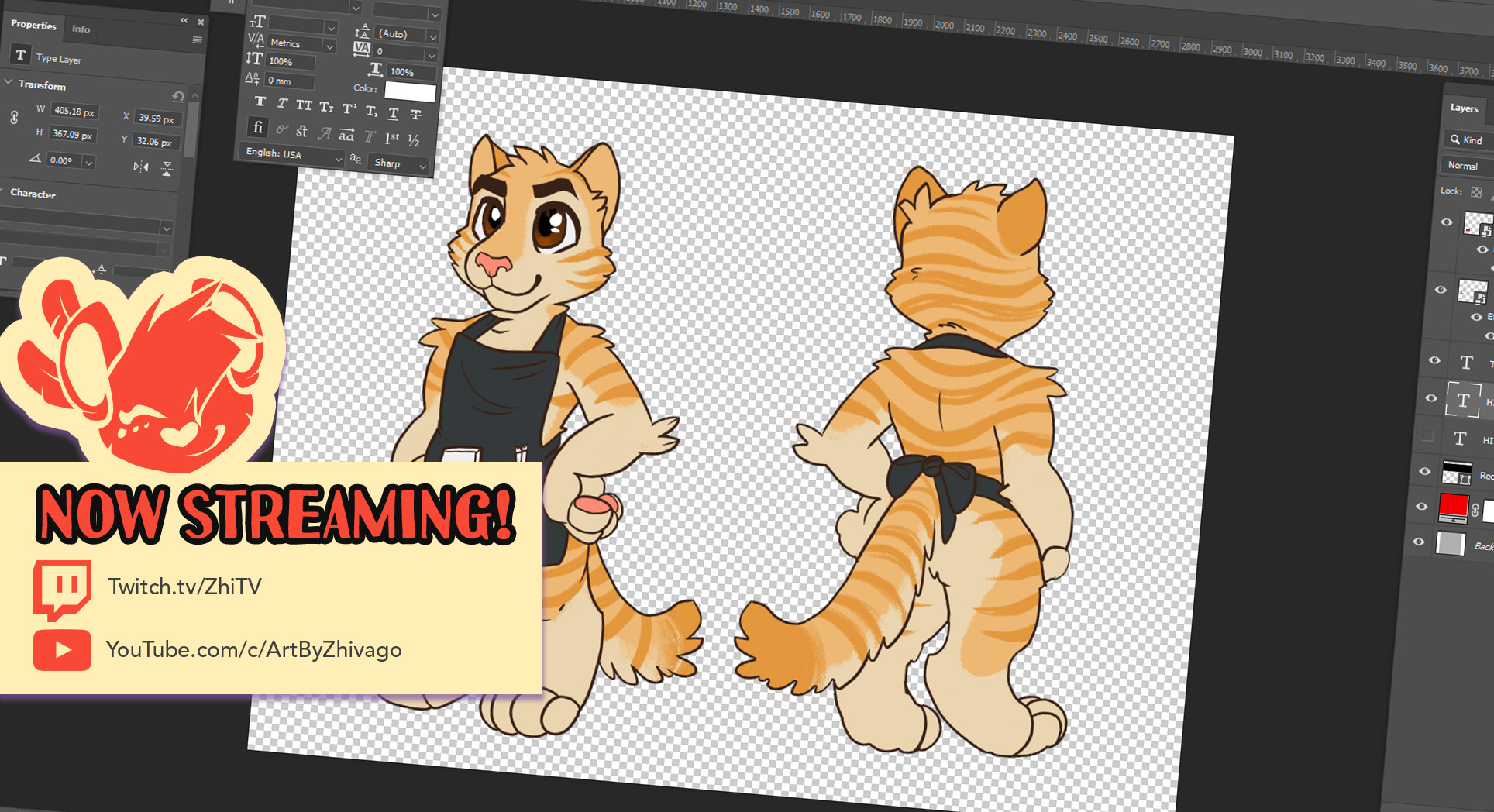
Task: Toggle Faux Bold text style
Action: coord(260,101)
